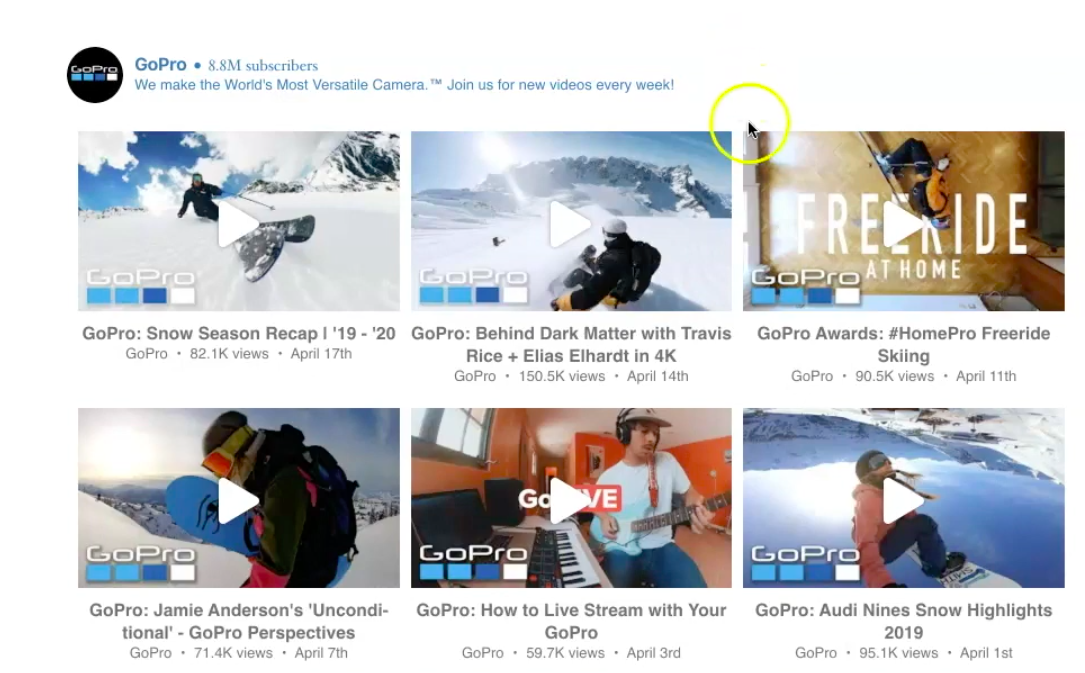This screenshot has height=673, width=1085.
Task: Click '95.1K views' under Audi Nines video
Action: 899,653
